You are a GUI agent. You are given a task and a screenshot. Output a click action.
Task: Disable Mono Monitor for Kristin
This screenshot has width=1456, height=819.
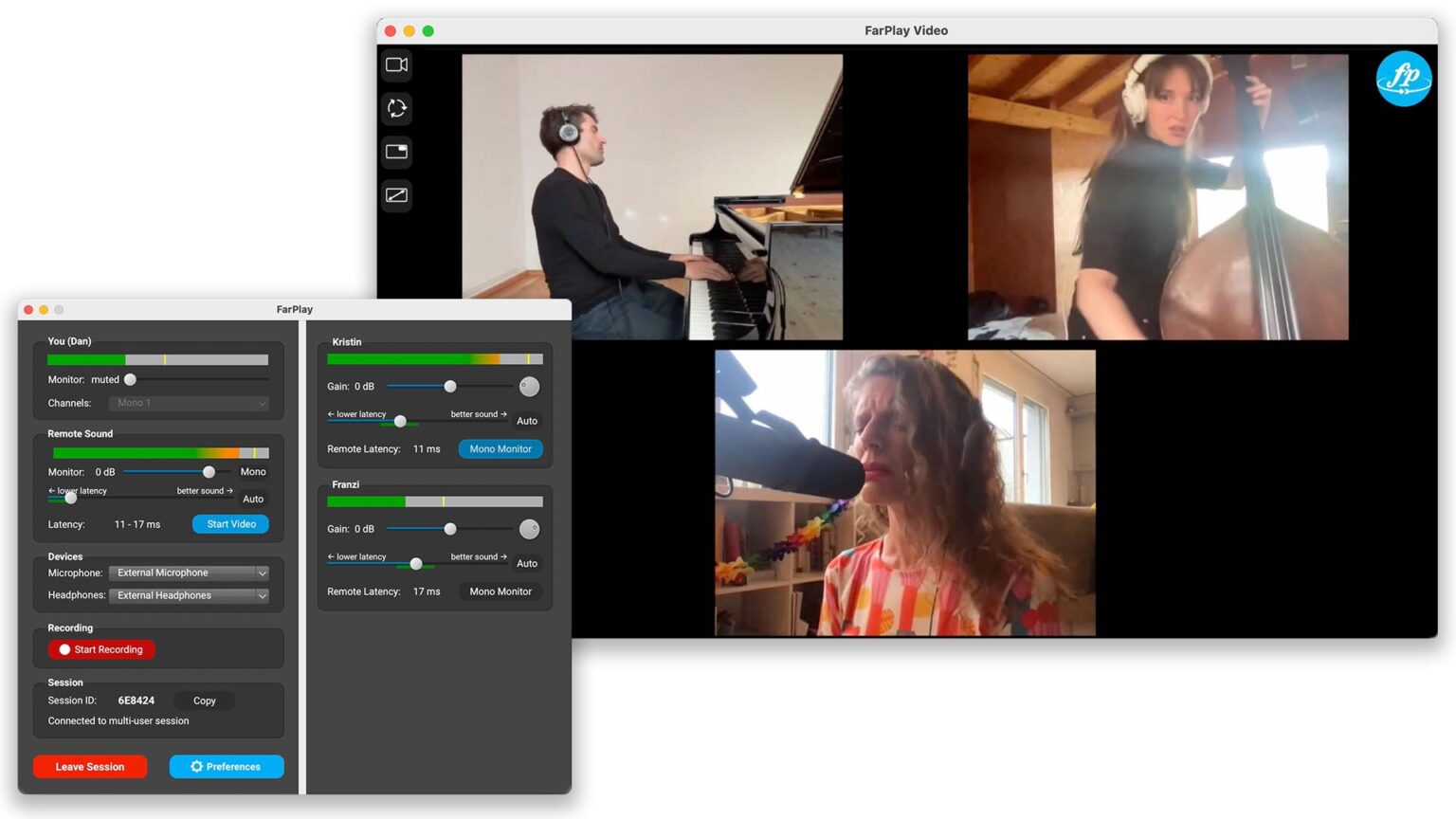click(x=500, y=448)
